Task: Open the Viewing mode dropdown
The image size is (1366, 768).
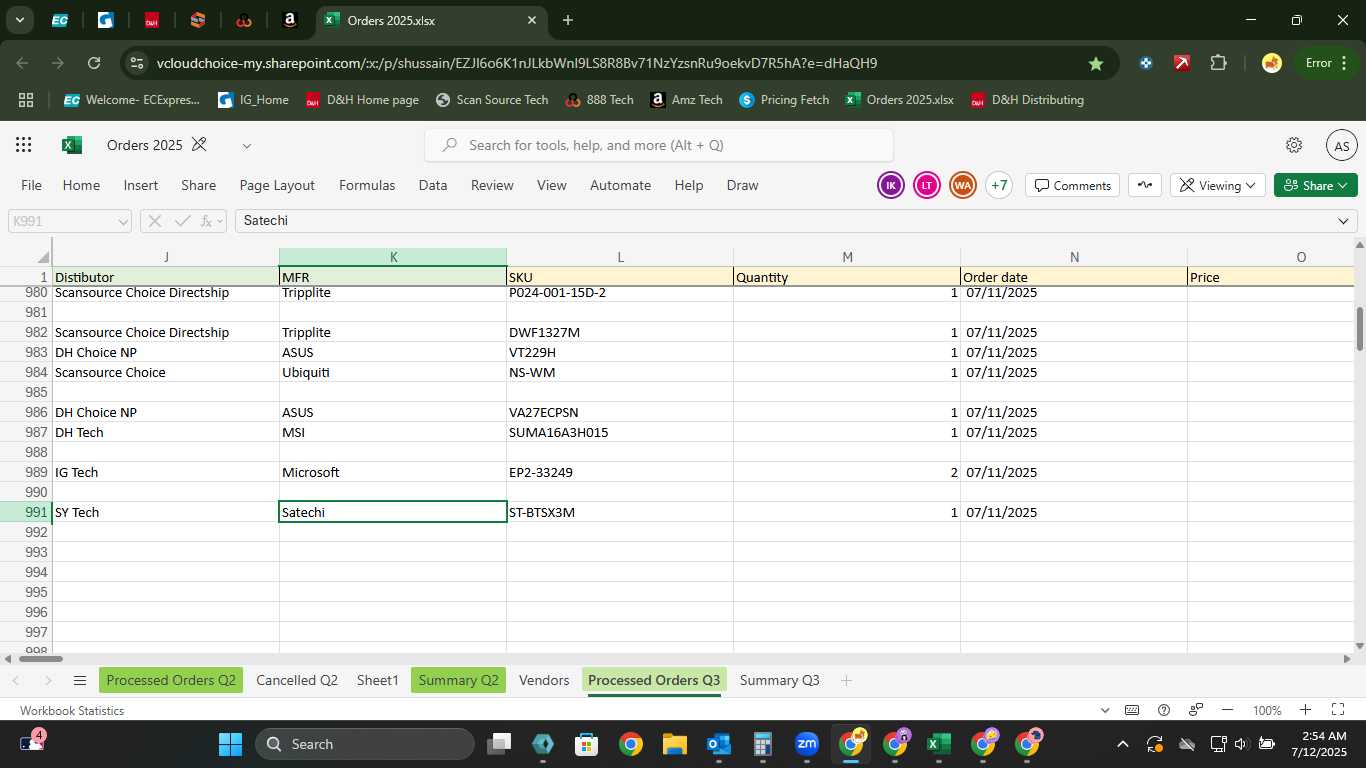Action: 1218,185
